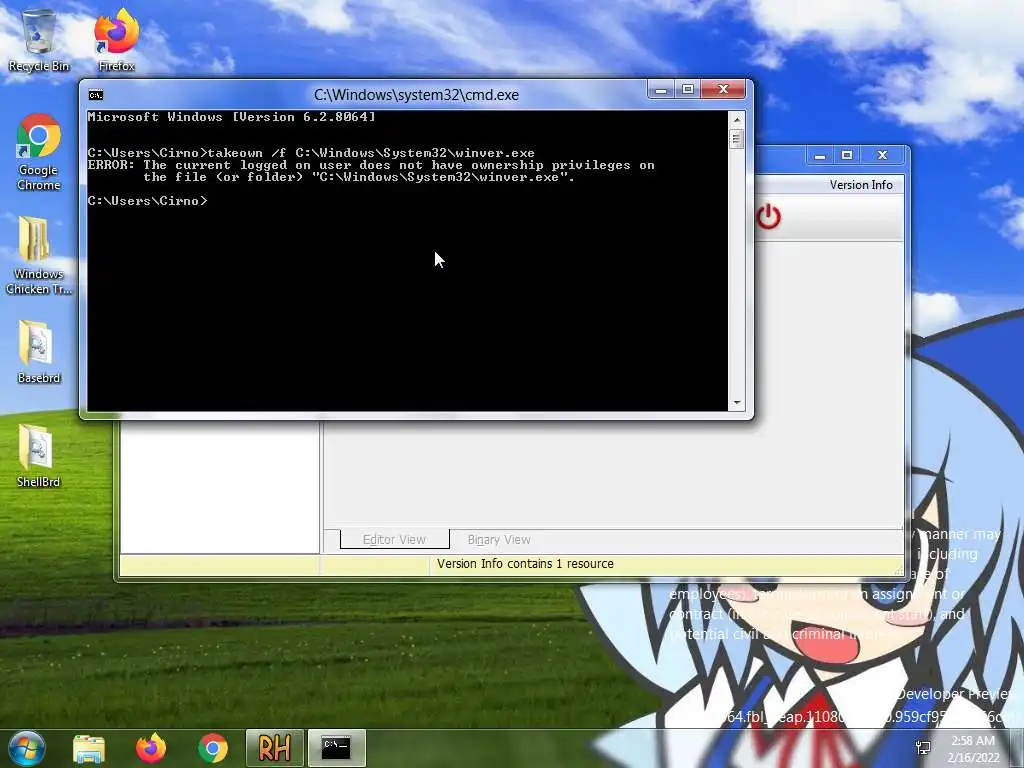This screenshot has width=1024, height=768.
Task: Open File Explorer from the taskbar
Action: [89, 748]
